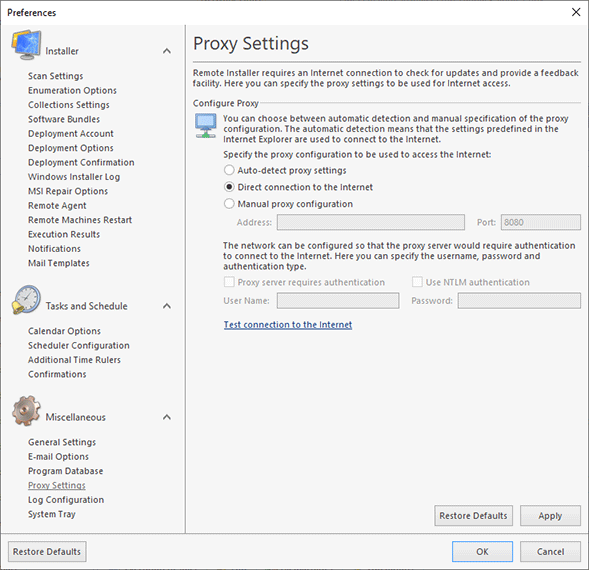Select Execution Results page
Screen dimensions: 589x570
click(64, 234)
